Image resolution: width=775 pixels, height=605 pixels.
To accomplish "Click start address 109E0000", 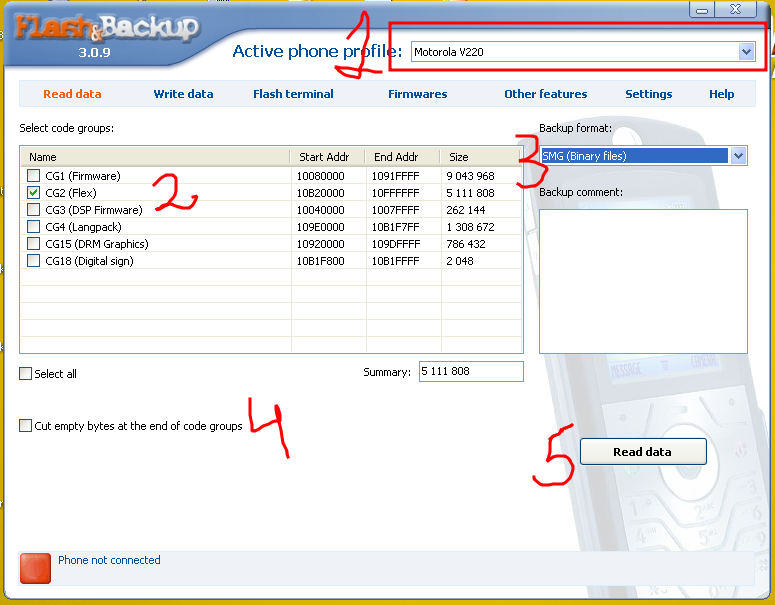I will (x=320, y=227).
